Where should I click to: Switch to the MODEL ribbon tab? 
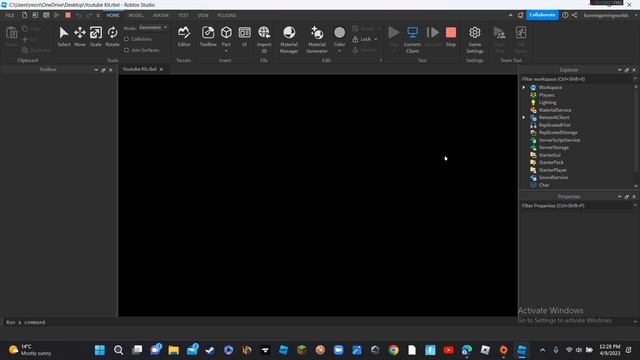[x=136, y=15]
